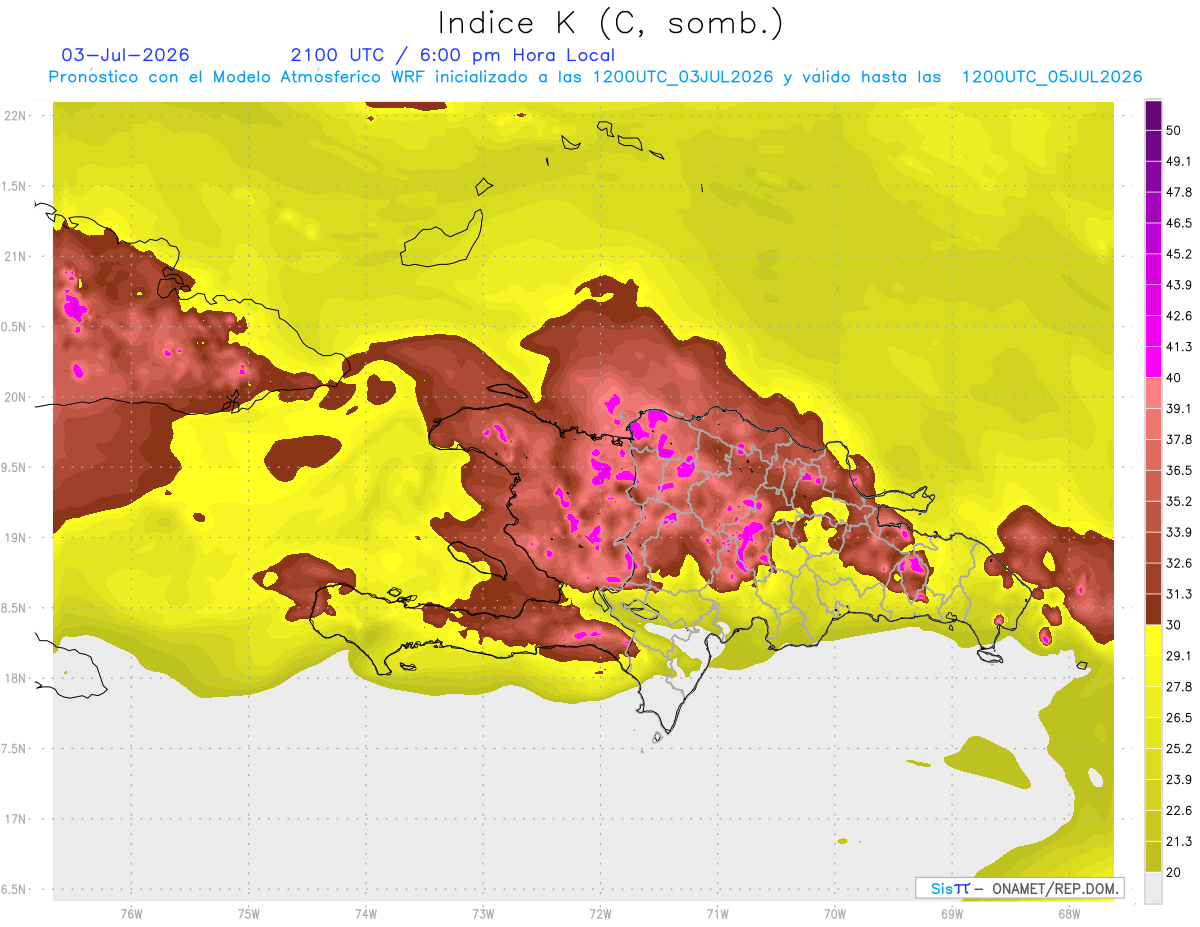Click the legend value '23.9'
This screenshot has width=1200, height=927.
pos(1179,780)
